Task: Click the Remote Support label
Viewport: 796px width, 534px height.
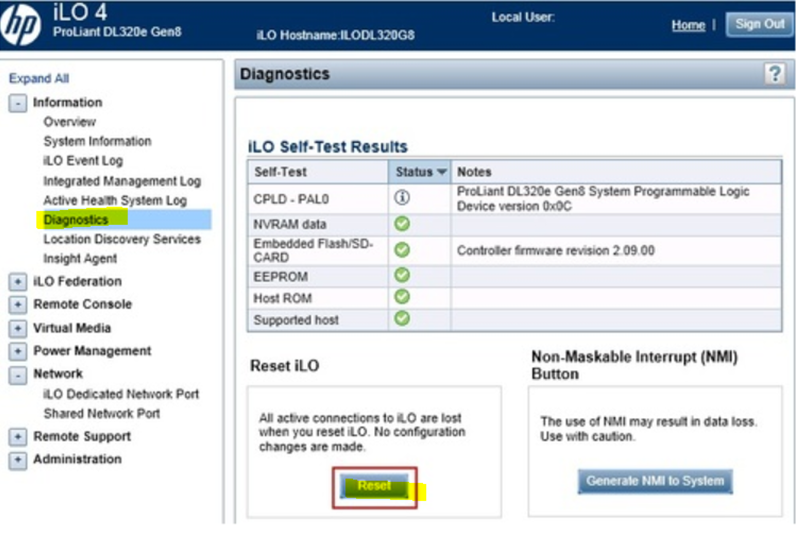Action: [82, 437]
